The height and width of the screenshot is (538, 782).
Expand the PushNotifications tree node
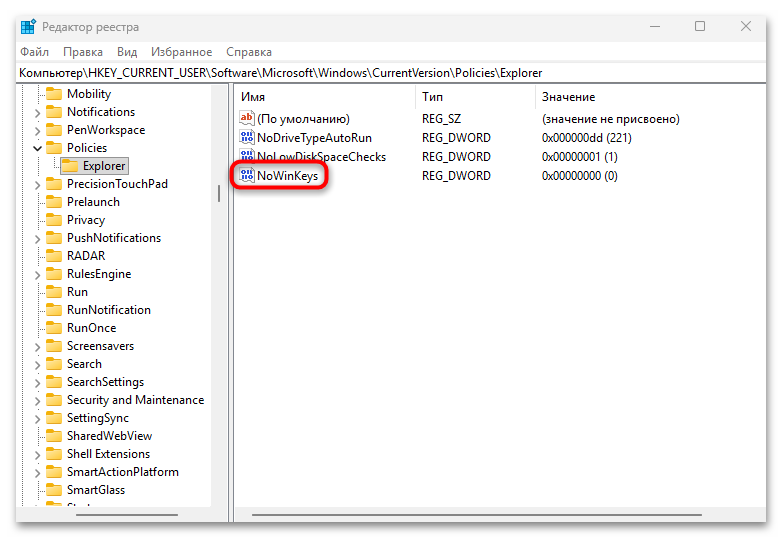pyautogui.click(x=37, y=239)
